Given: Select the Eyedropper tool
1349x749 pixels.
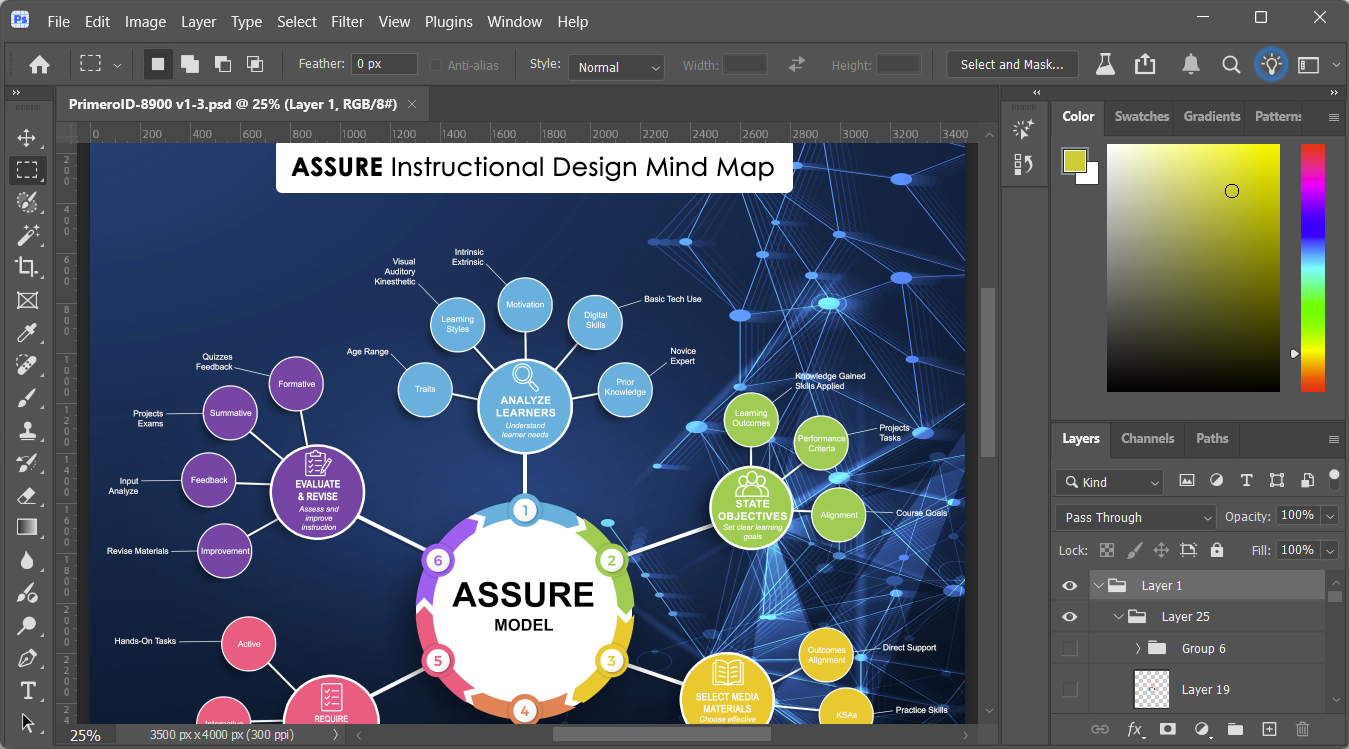Looking at the screenshot, I should pyautogui.click(x=28, y=332).
